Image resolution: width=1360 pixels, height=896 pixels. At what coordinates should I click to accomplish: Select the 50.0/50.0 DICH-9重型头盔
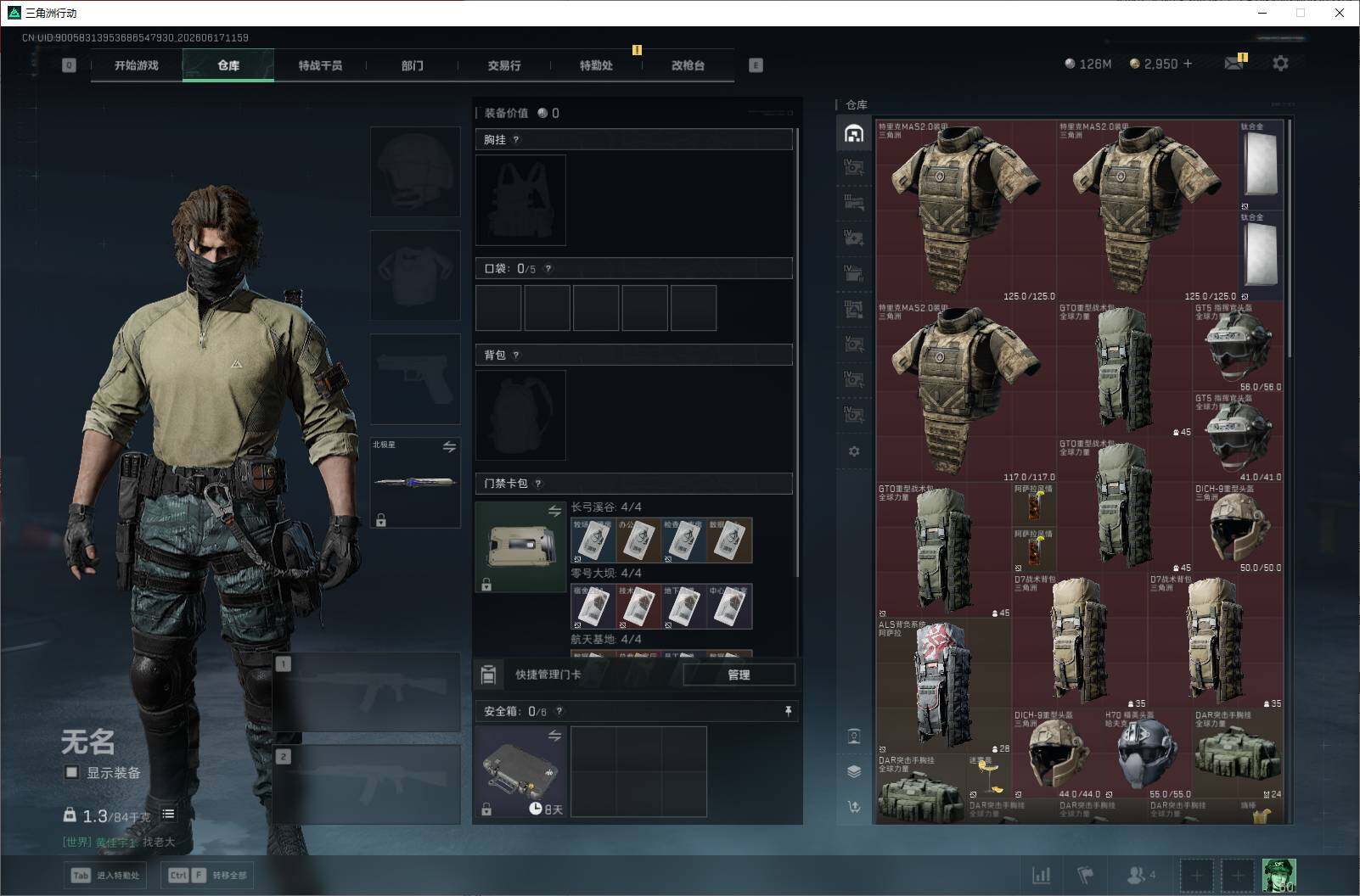tap(1238, 528)
